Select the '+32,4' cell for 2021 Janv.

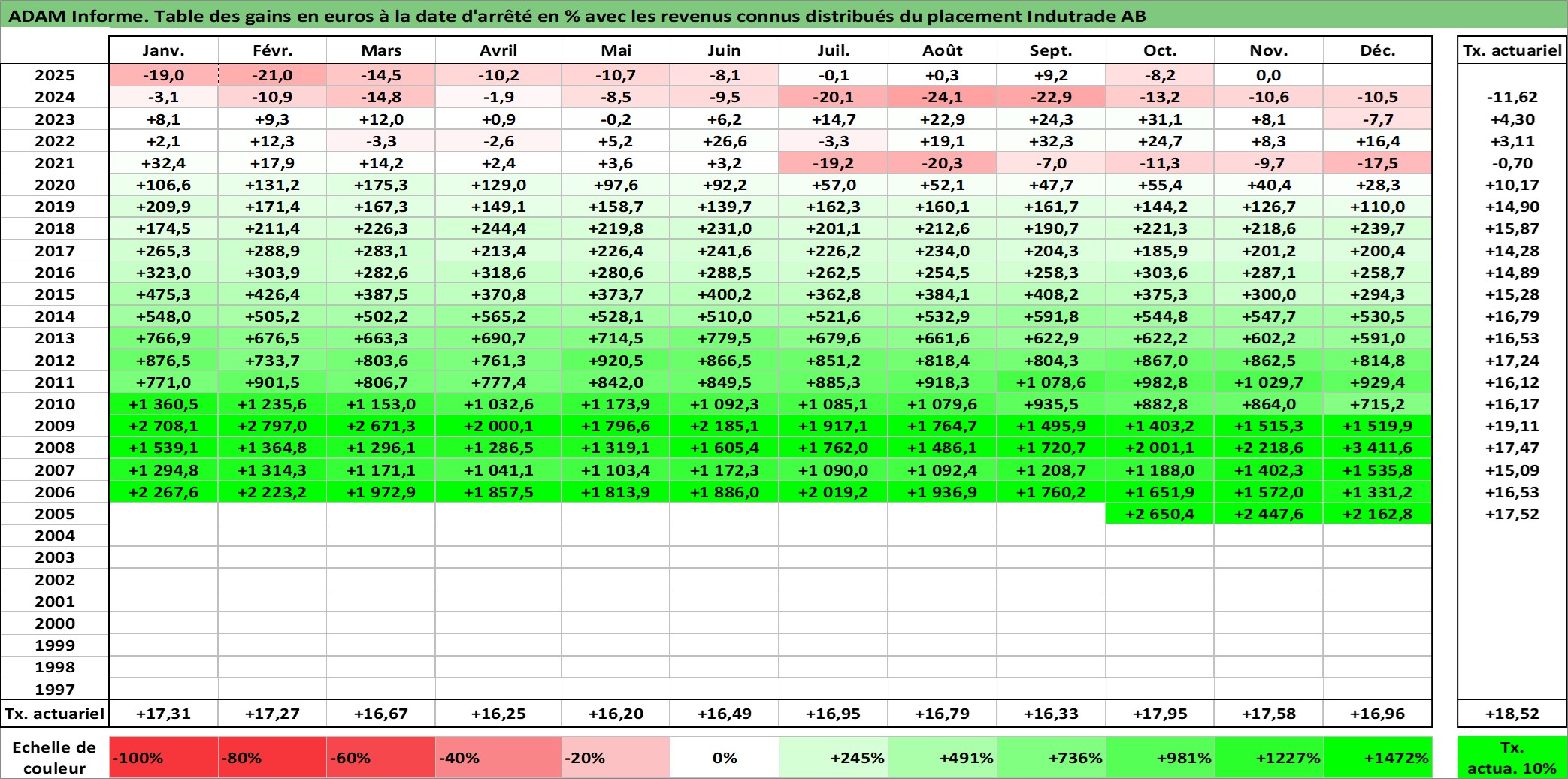point(164,163)
